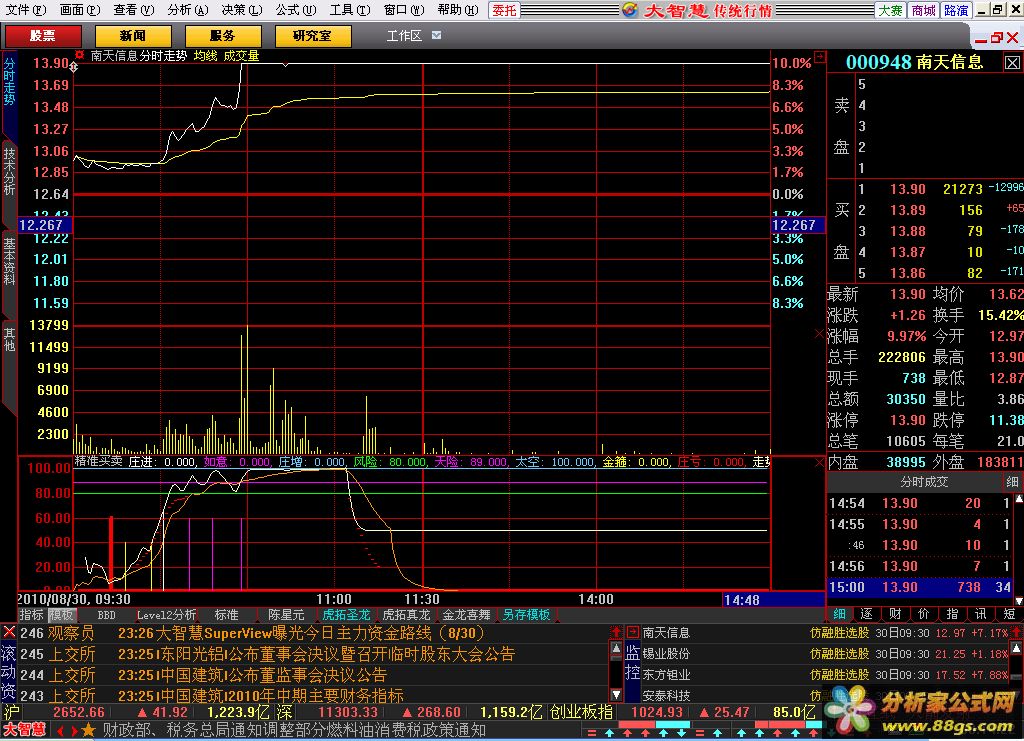
Task: Open the 决策 menu
Action: tap(241, 10)
